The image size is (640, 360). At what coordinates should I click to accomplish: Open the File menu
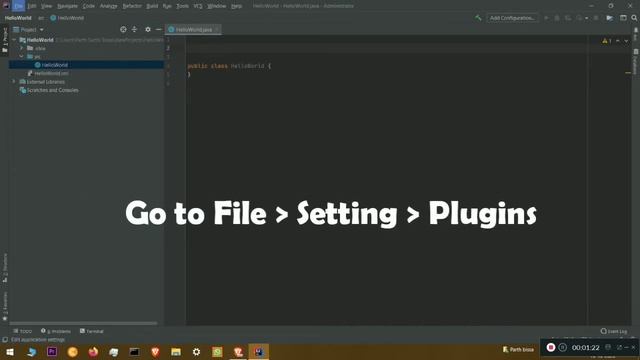point(18,6)
